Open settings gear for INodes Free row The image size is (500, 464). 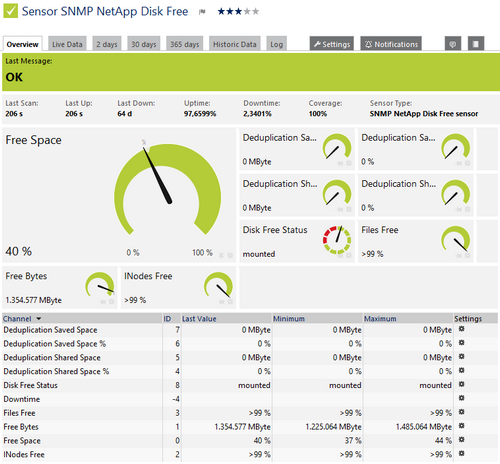(x=461, y=454)
